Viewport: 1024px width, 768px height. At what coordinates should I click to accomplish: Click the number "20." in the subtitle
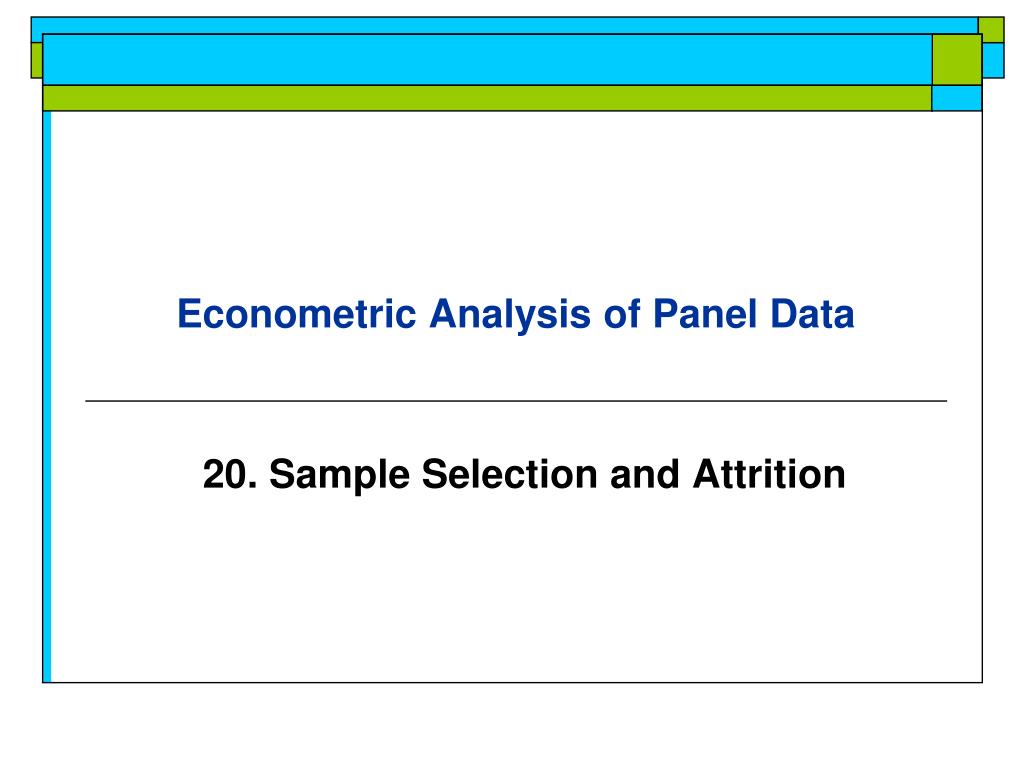click(x=230, y=474)
